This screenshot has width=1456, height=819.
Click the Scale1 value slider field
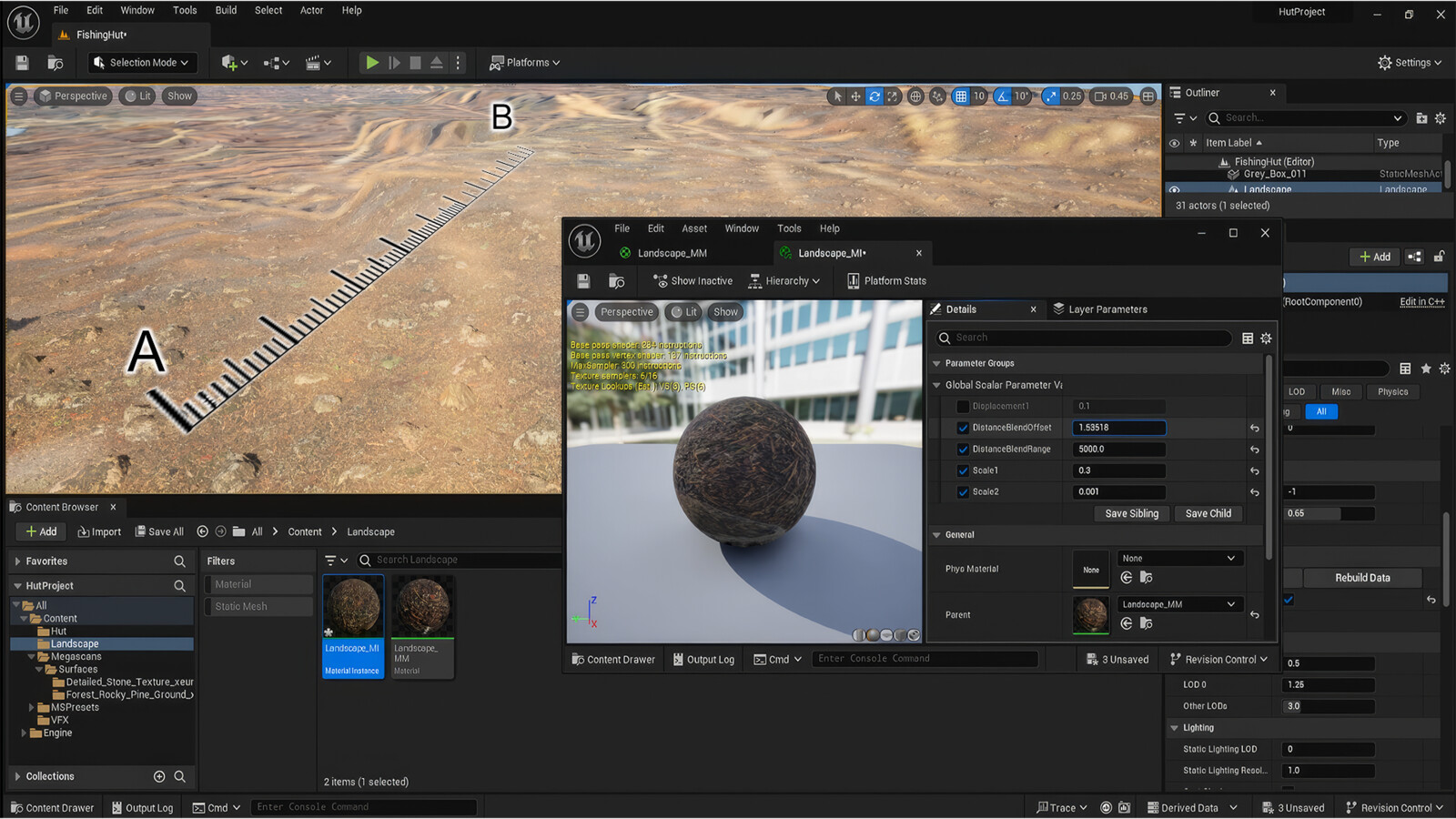1117,470
